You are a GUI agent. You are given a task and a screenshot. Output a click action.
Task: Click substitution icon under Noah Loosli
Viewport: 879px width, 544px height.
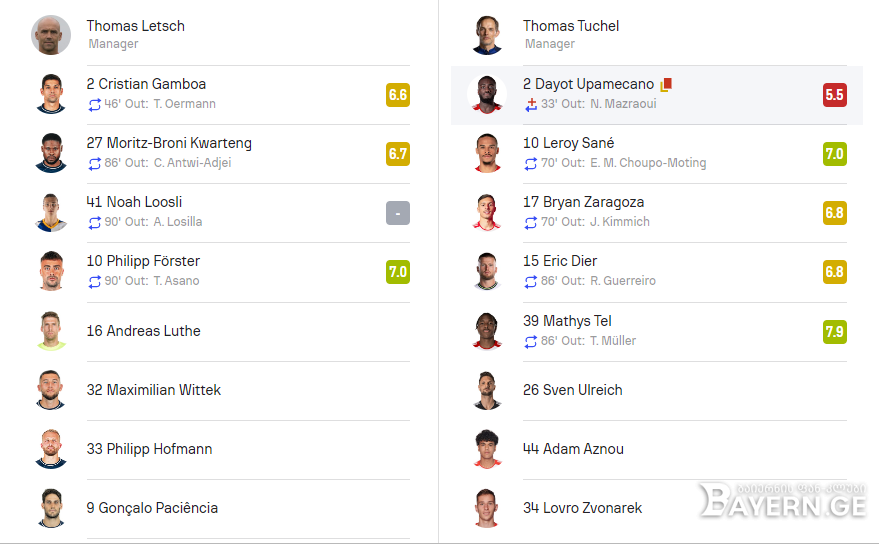point(95,223)
